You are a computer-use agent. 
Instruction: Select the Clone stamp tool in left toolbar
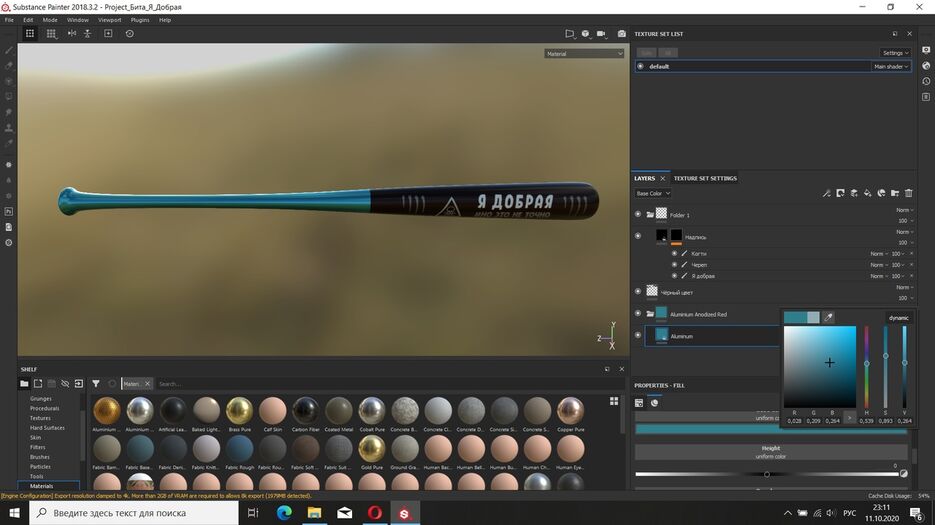(9, 128)
